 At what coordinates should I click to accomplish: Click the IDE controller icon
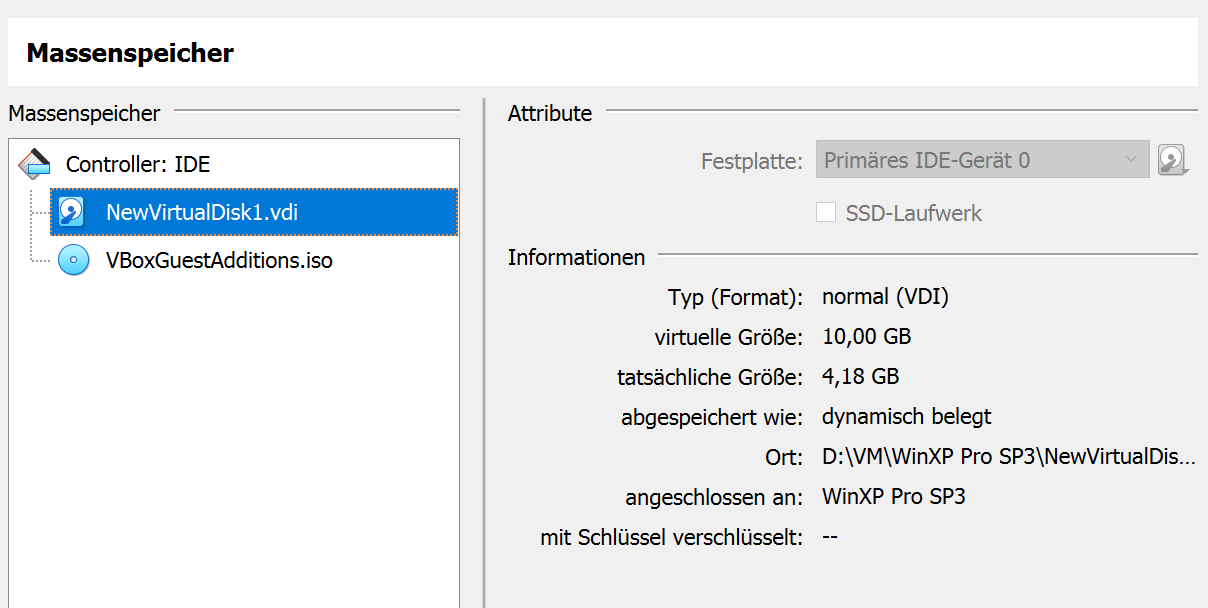click(x=34, y=163)
